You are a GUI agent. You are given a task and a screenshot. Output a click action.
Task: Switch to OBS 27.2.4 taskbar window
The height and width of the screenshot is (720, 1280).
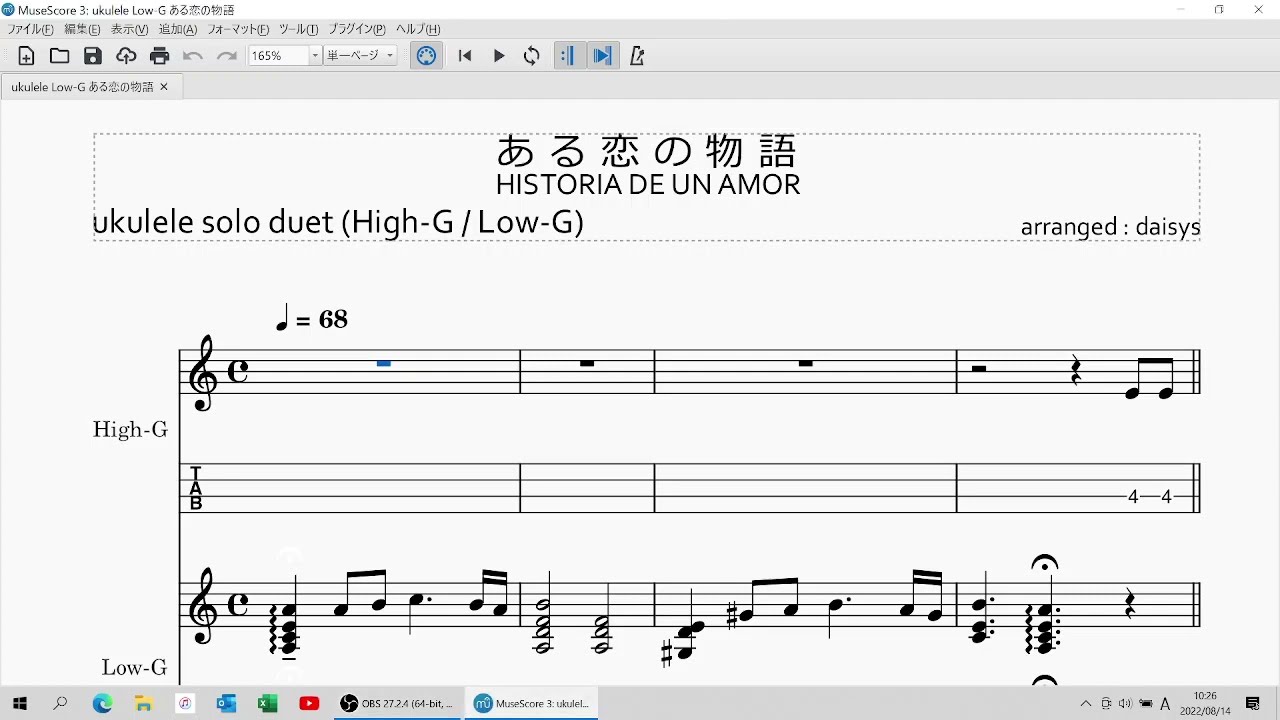[x=397, y=704]
